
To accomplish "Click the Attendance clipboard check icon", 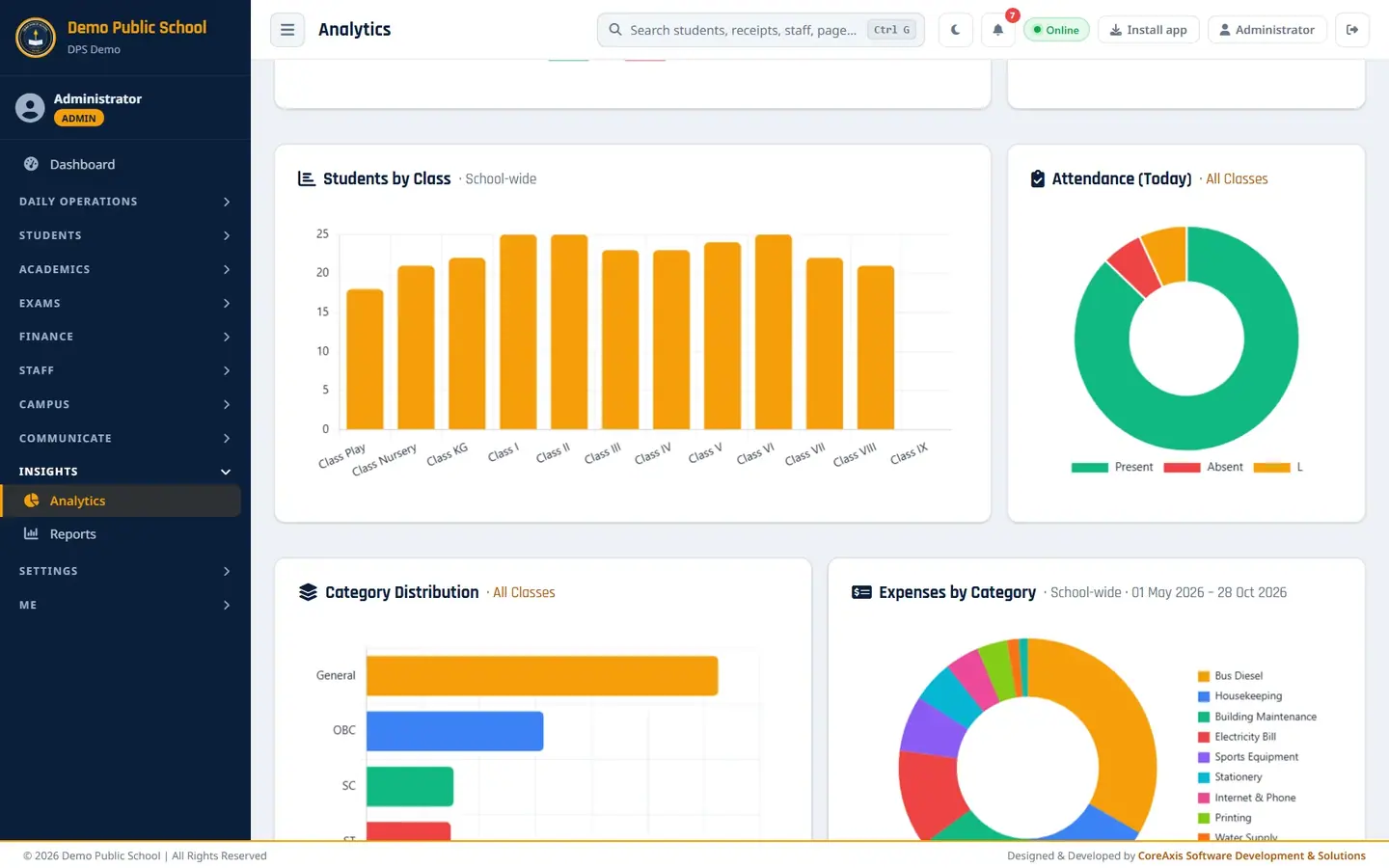I will point(1038,178).
